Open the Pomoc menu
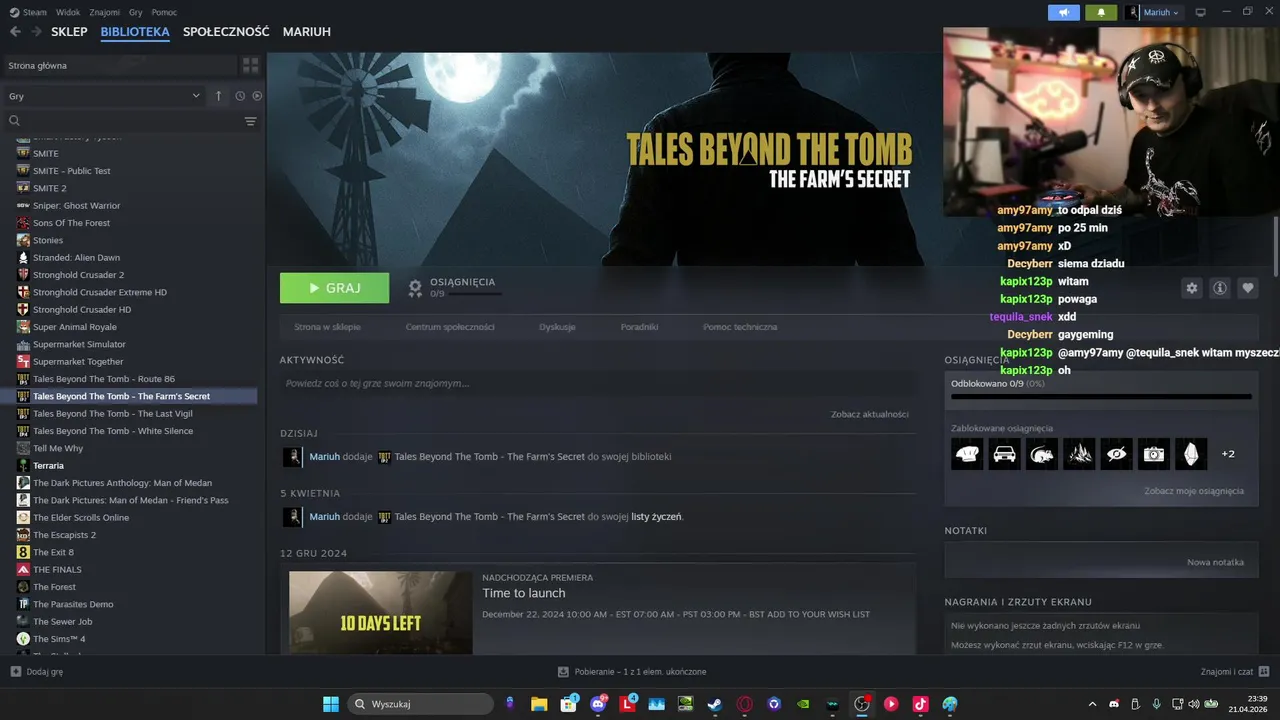The image size is (1280, 720). coord(164,12)
